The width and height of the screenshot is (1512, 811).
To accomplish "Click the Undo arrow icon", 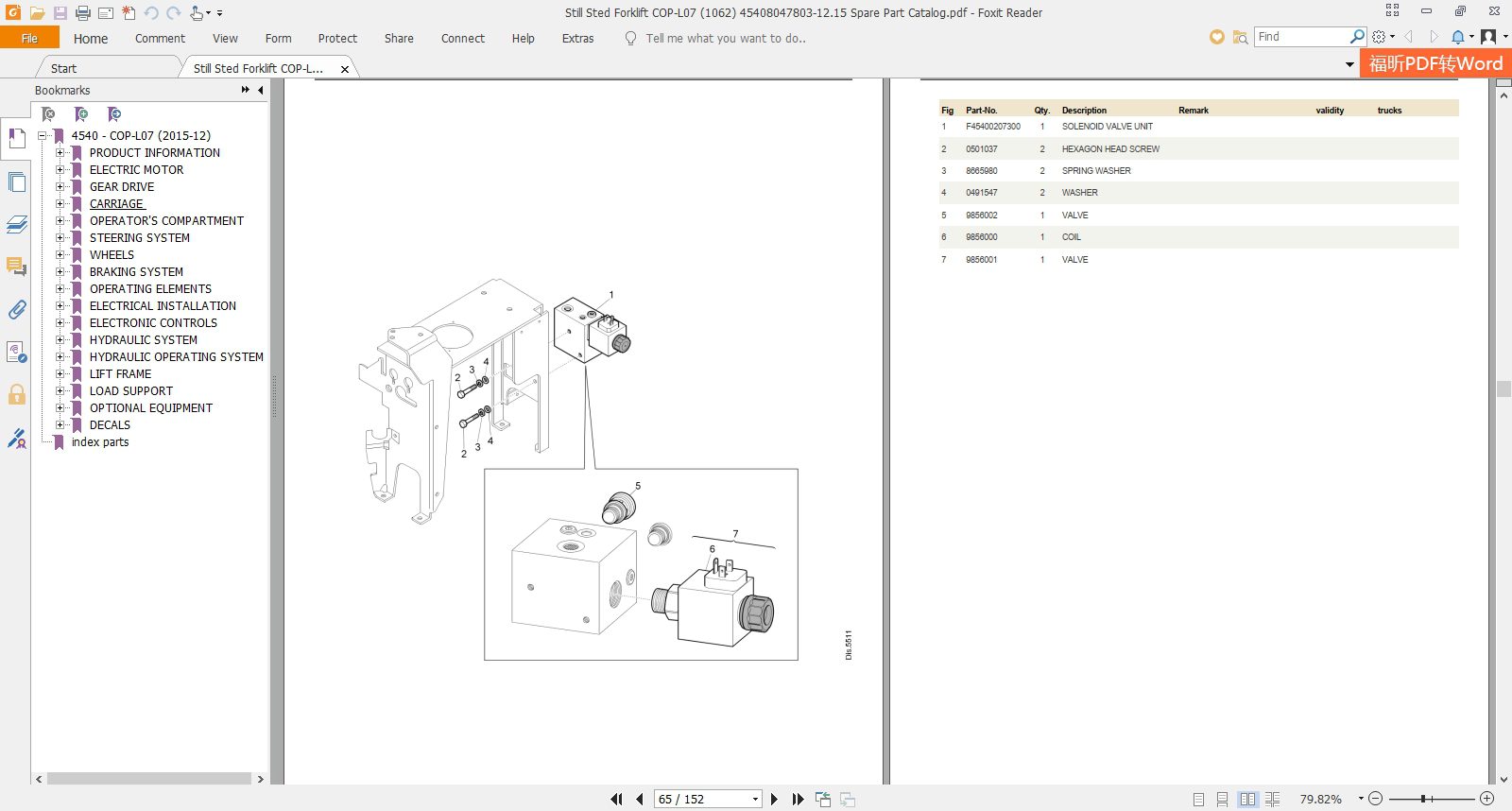I will click(x=151, y=13).
